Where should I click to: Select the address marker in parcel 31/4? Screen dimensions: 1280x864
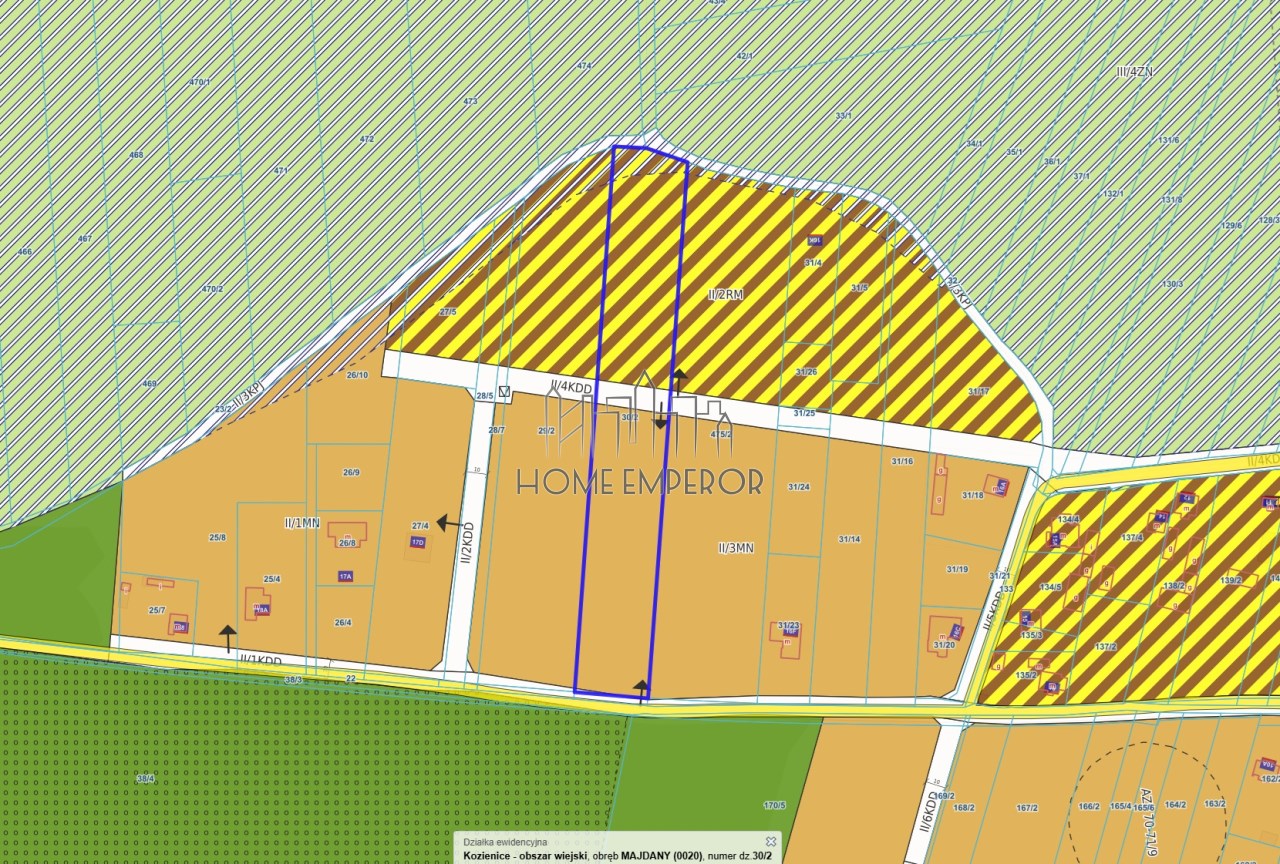pyautogui.click(x=814, y=241)
